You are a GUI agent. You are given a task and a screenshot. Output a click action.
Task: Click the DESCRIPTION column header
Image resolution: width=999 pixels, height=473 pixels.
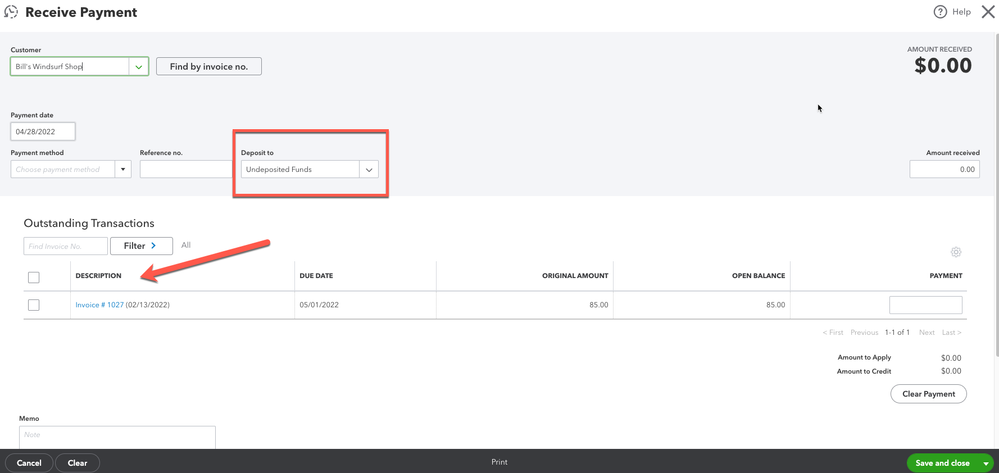pyautogui.click(x=98, y=276)
